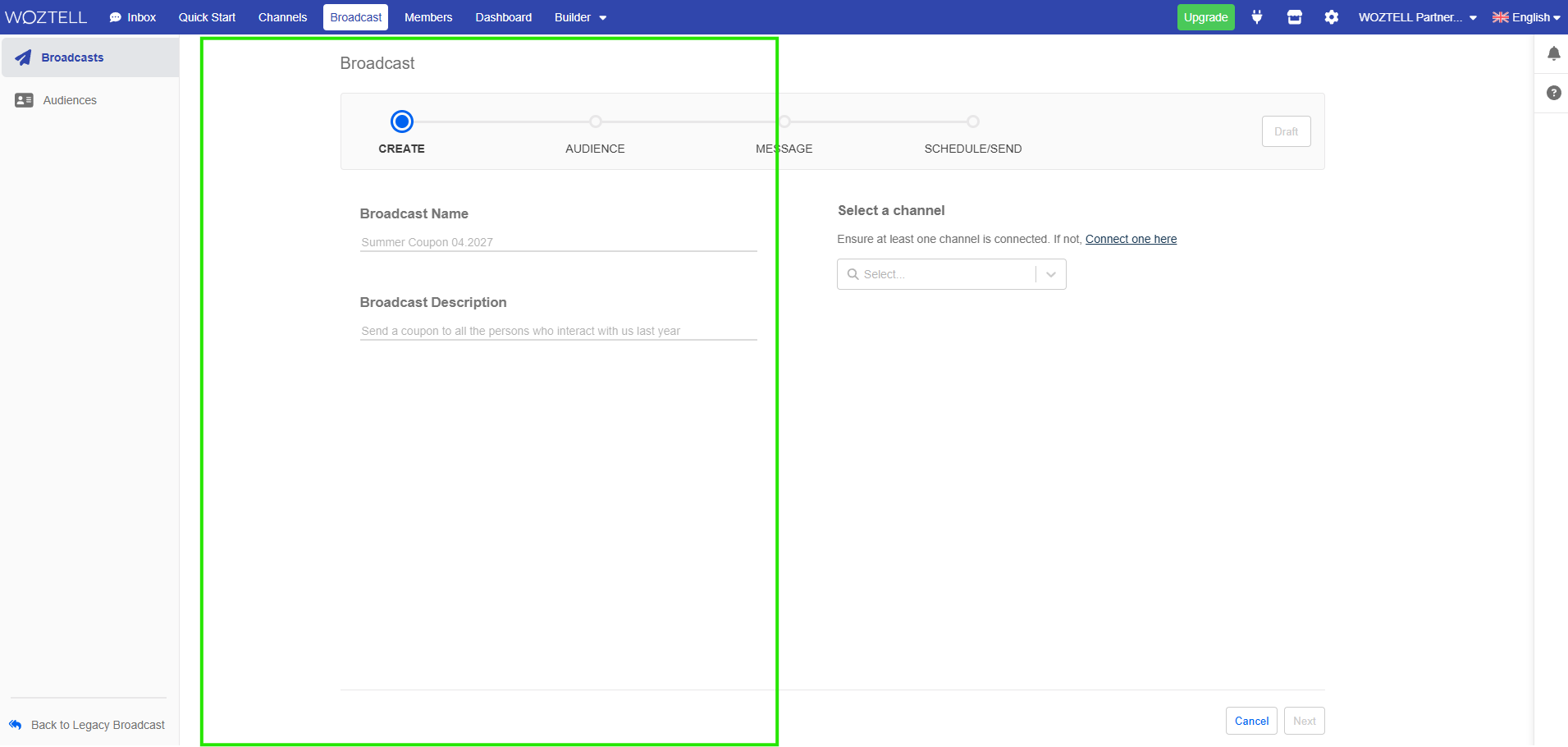Viewport: 1568px width, 747px height.
Task: Select the SCHEDULE/SEND step circle
Action: [x=972, y=121]
